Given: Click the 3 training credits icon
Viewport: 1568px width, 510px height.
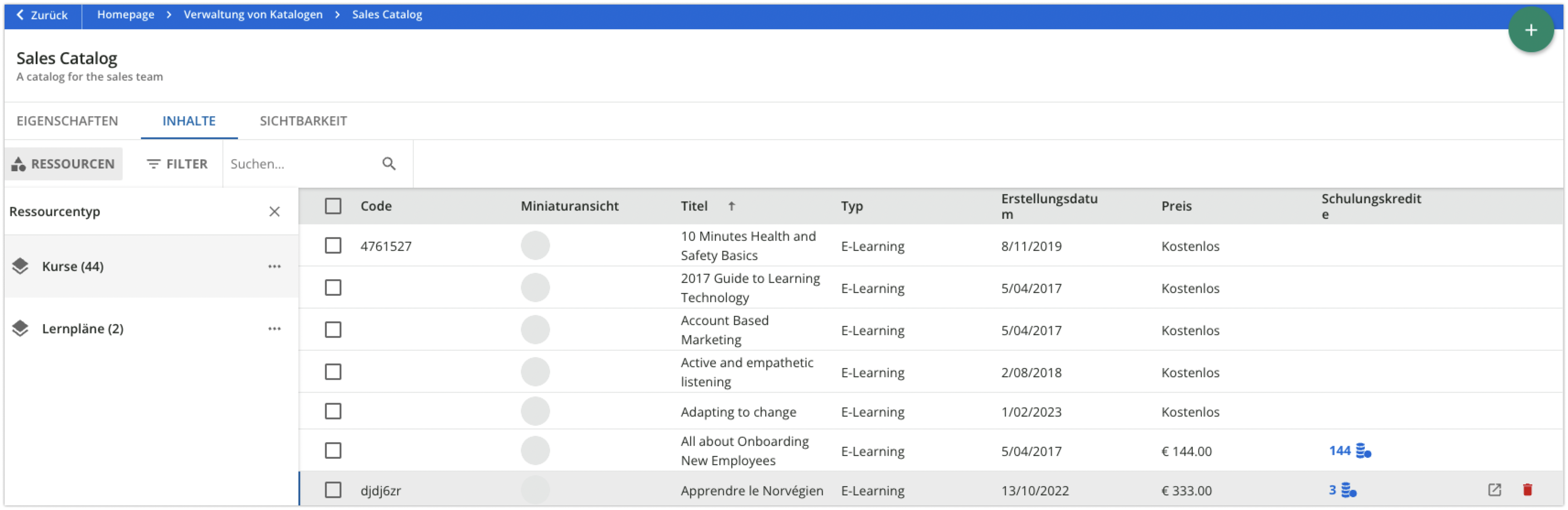Looking at the screenshot, I should 1349,490.
